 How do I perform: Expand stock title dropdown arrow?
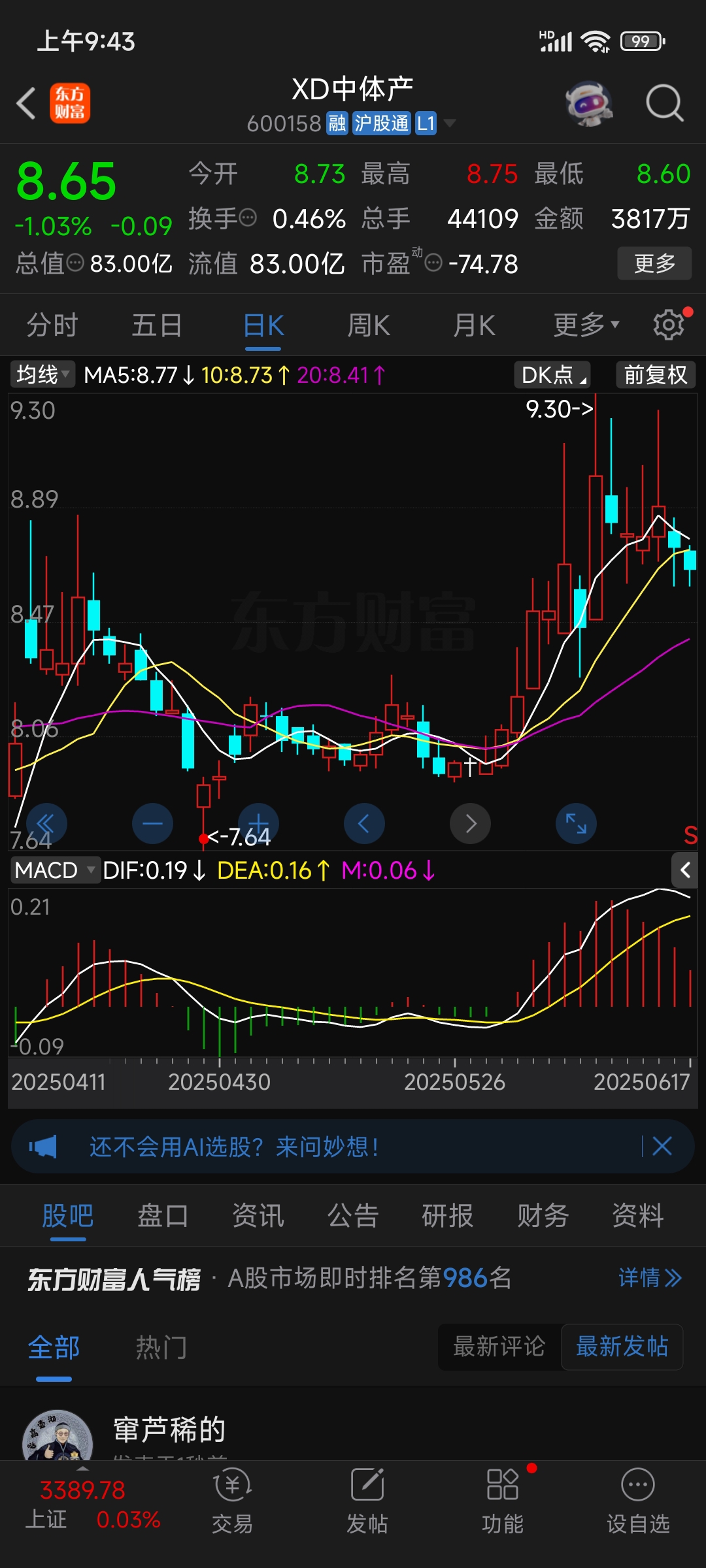pos(450,123)
